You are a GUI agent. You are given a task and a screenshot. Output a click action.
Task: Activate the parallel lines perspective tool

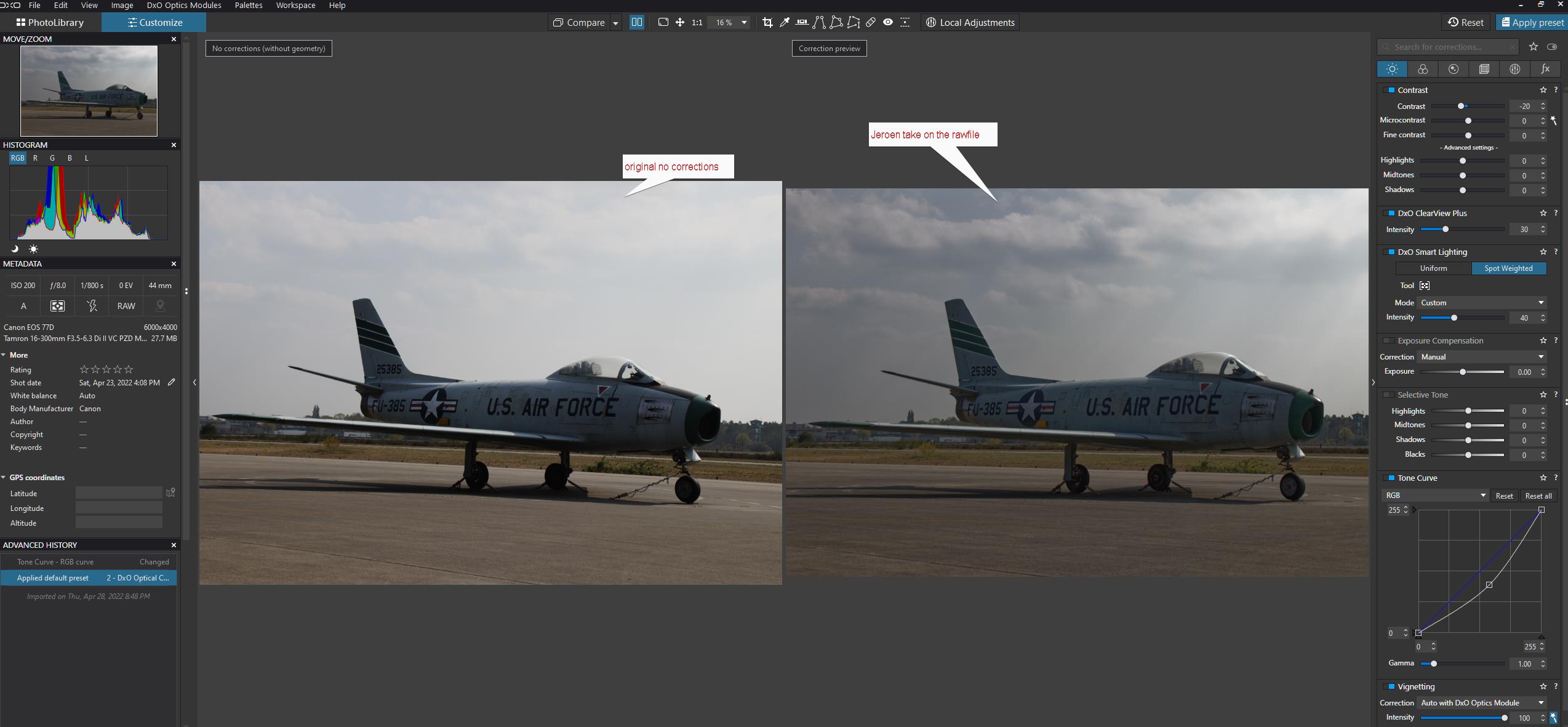[819, 22]
